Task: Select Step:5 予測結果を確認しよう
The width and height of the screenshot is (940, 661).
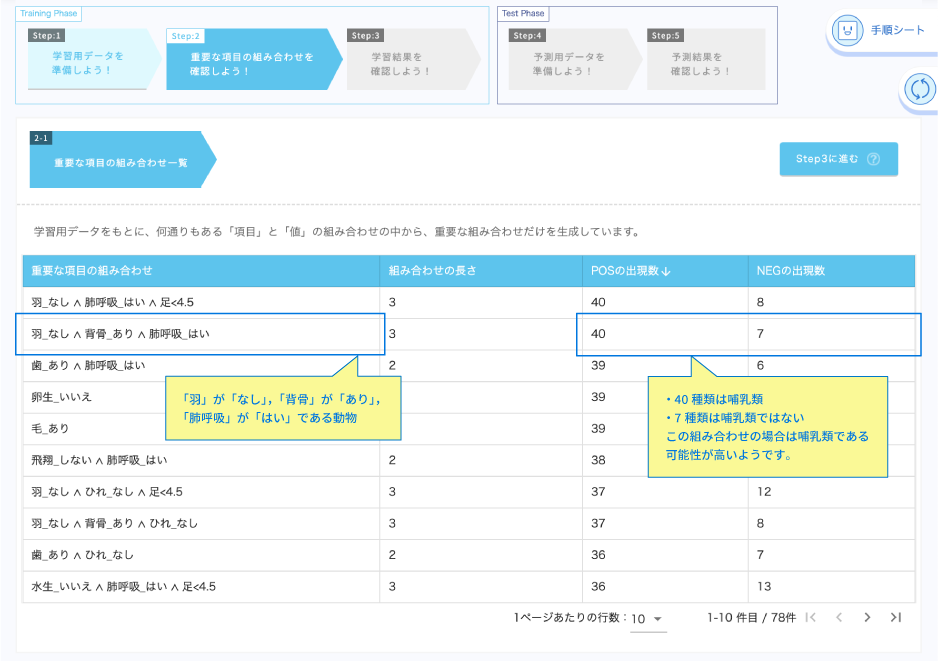Action: coord(706,59)
